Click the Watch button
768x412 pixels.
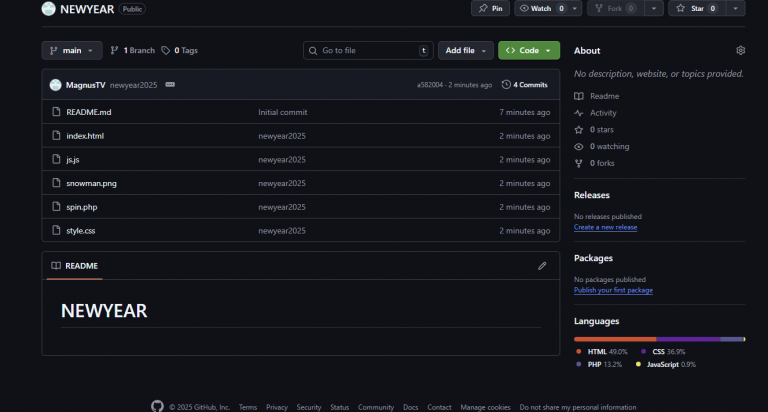(541, 8)
